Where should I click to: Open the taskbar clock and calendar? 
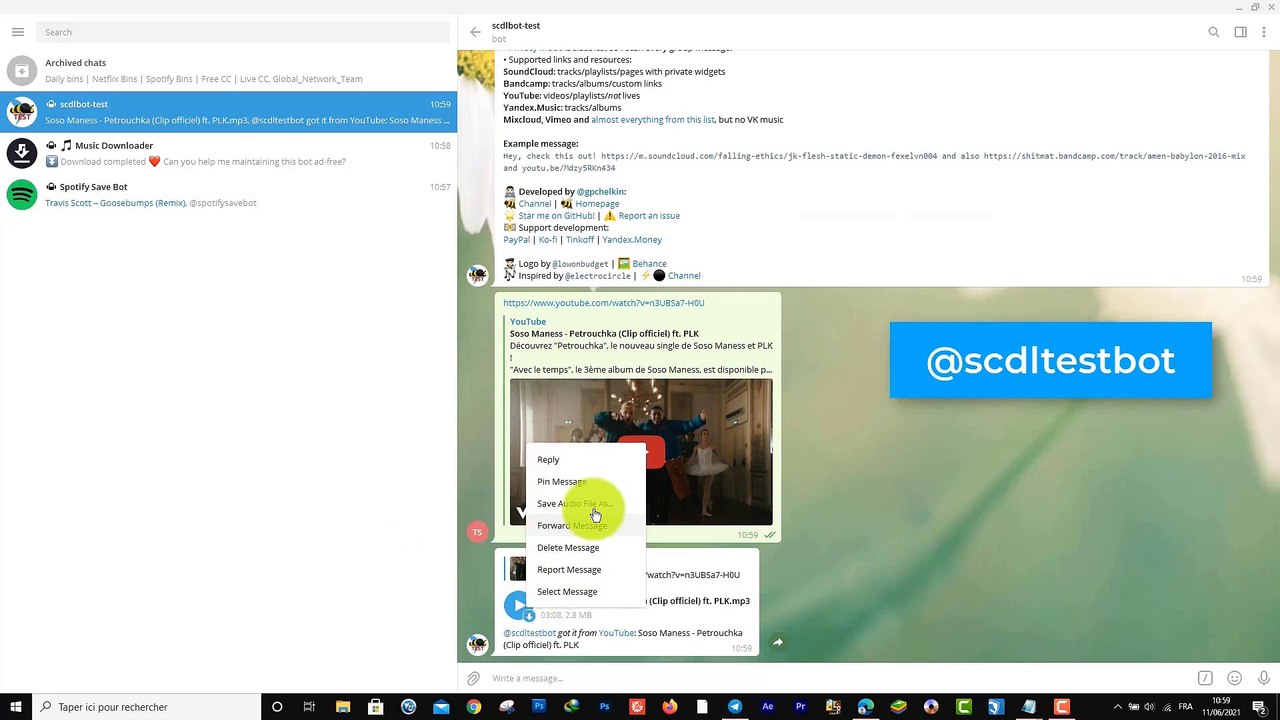[x=1221, y=707]
